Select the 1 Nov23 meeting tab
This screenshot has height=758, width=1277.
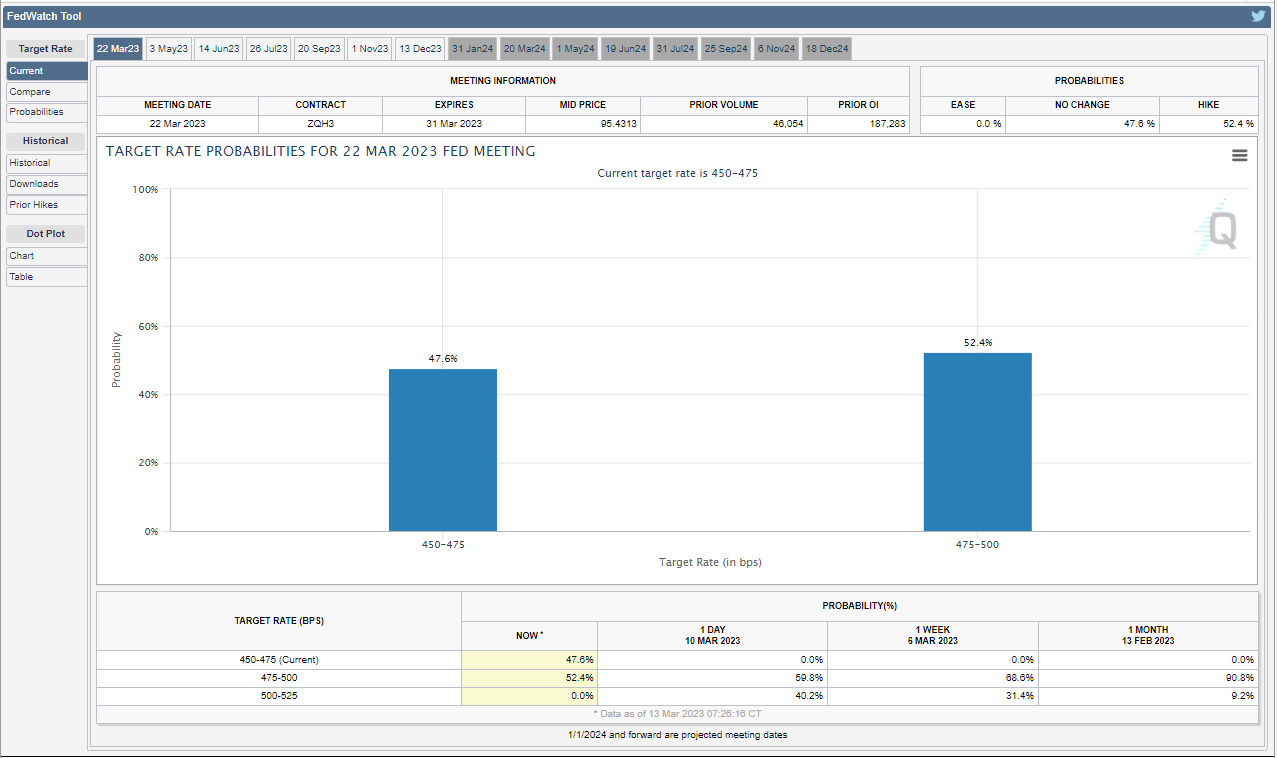pos(370,48)
